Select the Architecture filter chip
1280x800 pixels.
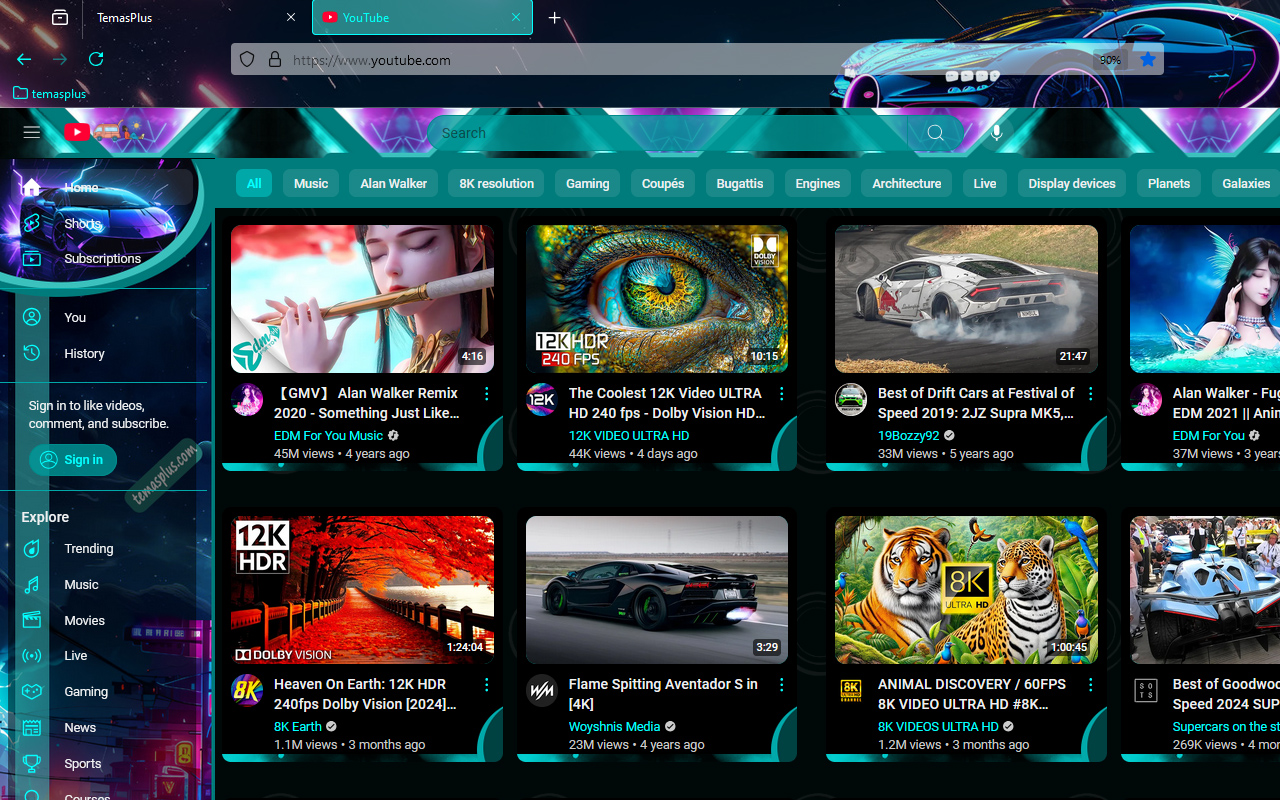coord(906,184)
